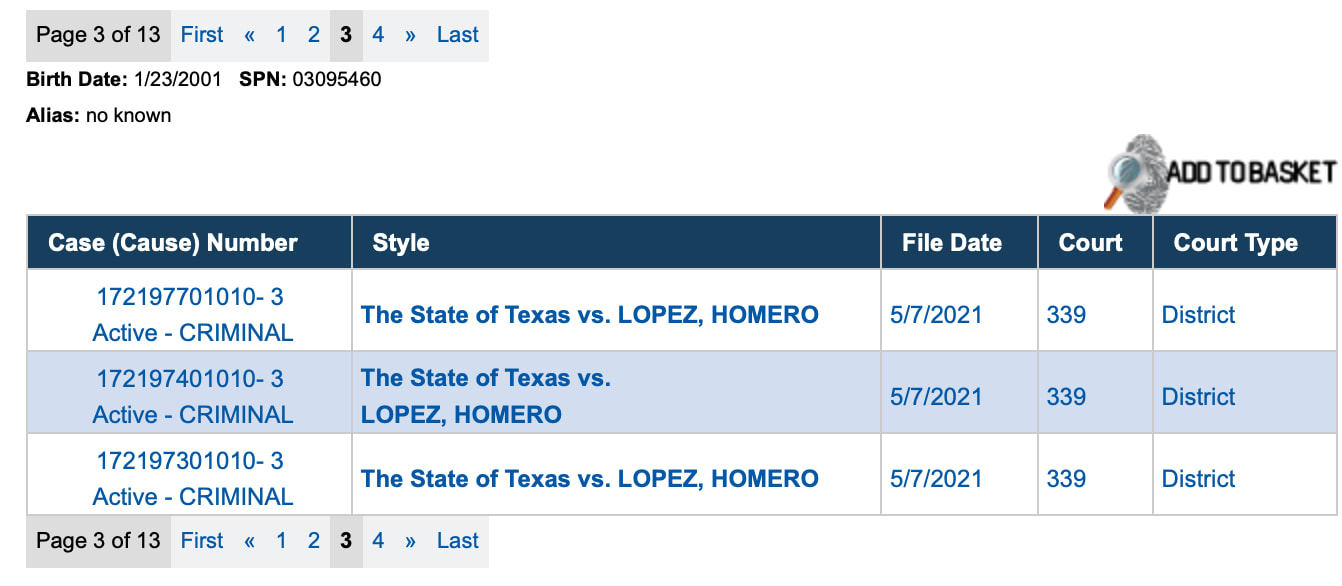
Task: Open case number 172197701010-3
Action: tap(190, 297)
